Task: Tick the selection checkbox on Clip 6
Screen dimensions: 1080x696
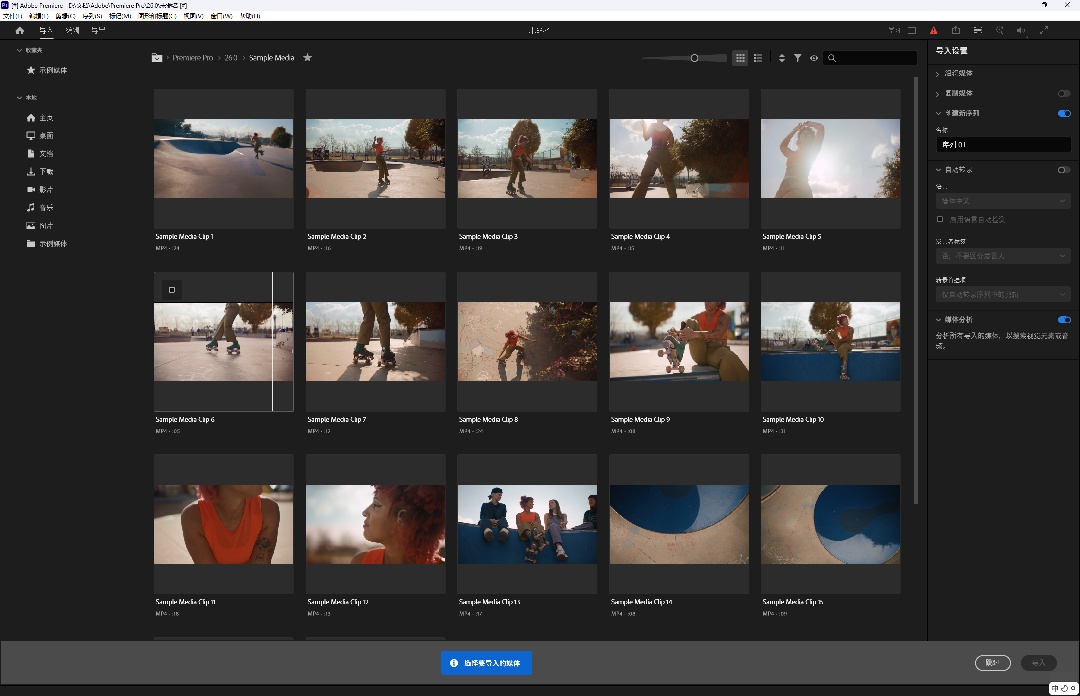Action: click(x=172, y=290)
